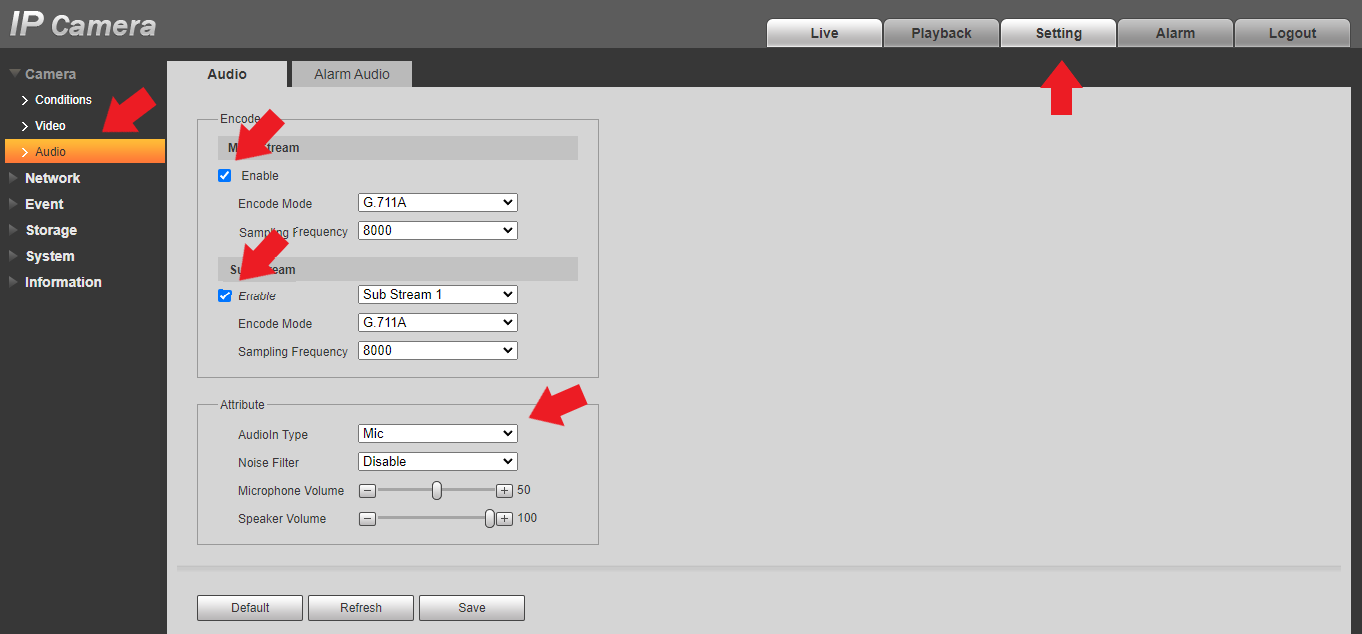Viewport: 1362px width, 634px height.
Task: Switch to the Alarm Audio tab
Action: click(x=352, y=74)
